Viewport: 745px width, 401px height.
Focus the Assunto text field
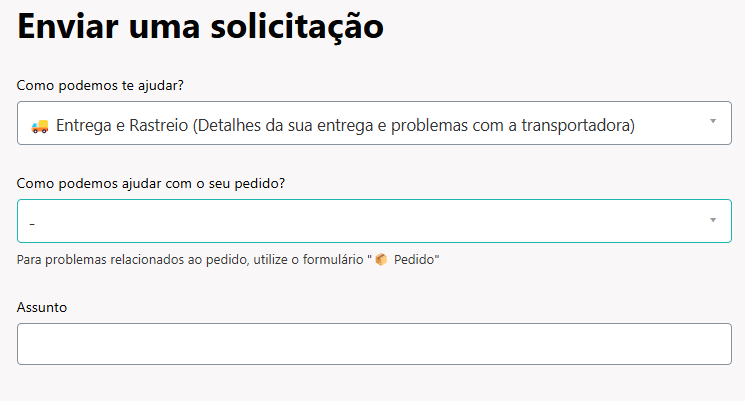click(x=374, y=344)
